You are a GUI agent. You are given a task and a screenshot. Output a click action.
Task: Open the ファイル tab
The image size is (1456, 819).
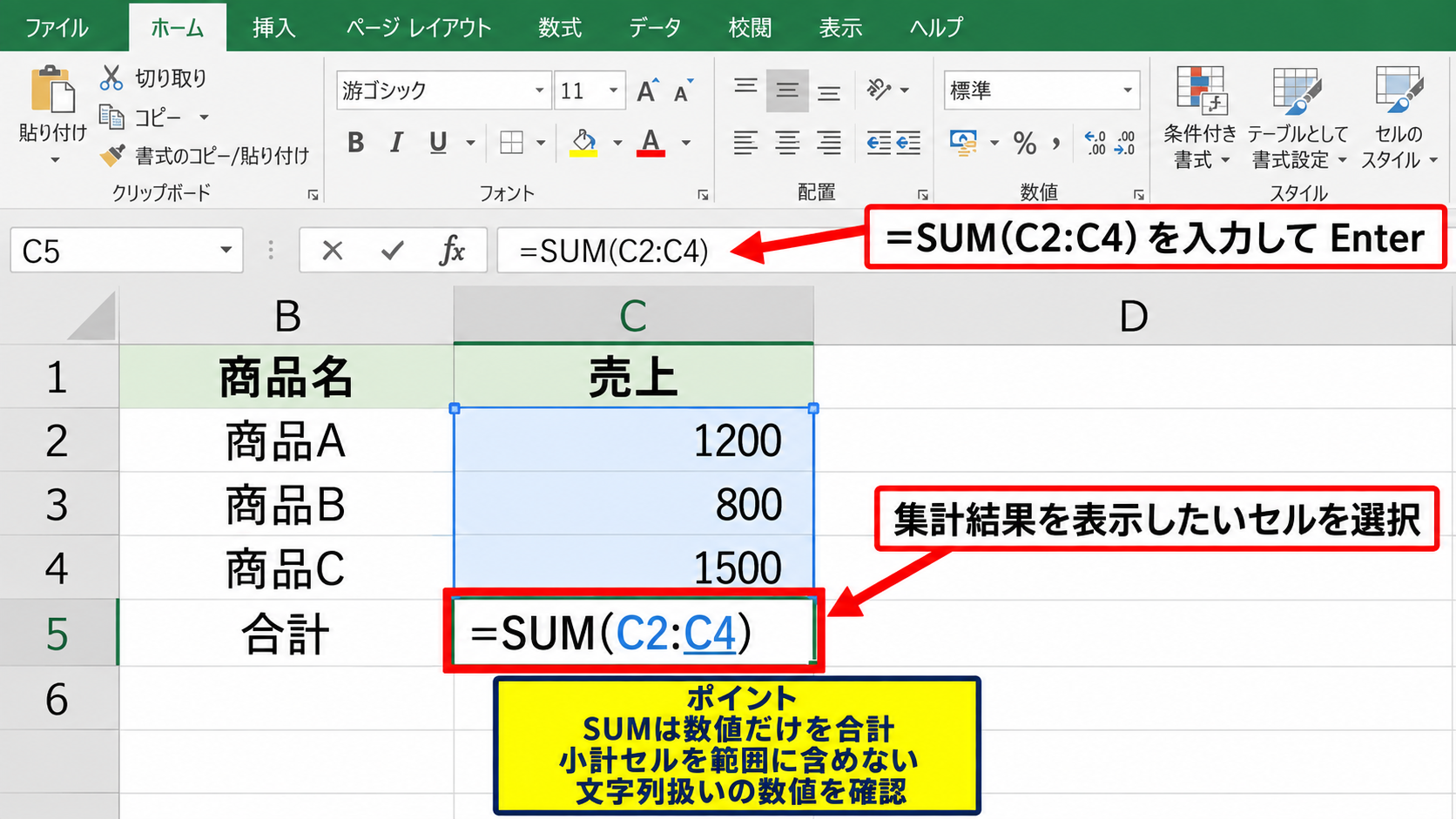coord(57,28)
